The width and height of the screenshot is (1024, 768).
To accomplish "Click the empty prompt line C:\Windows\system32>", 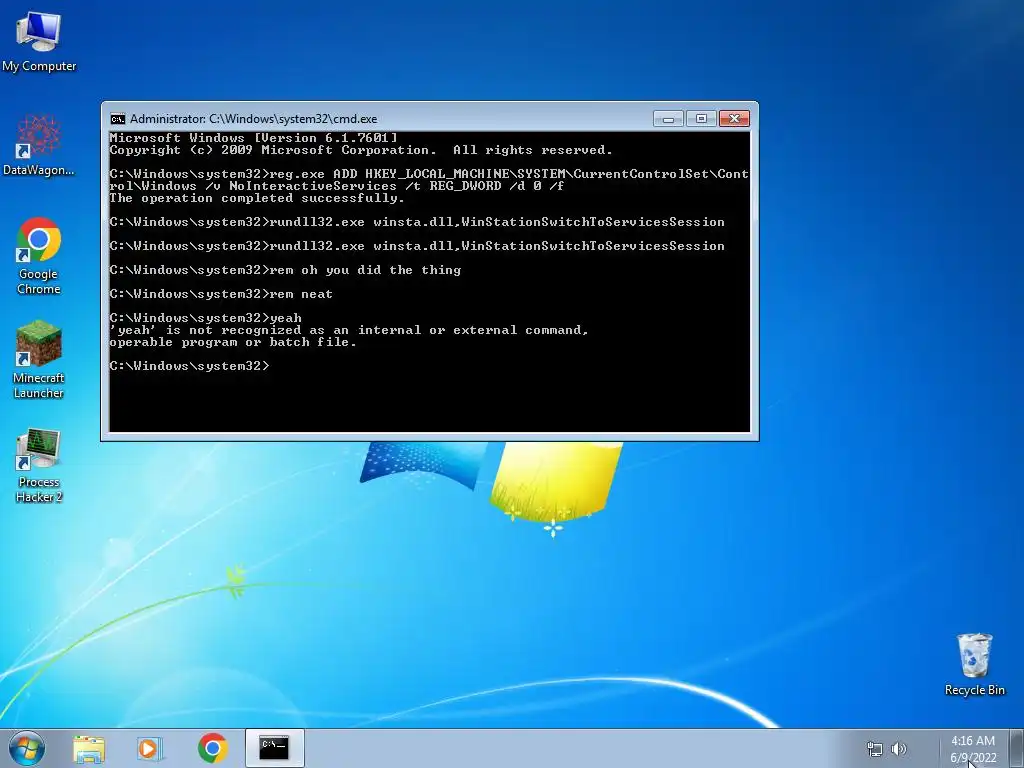I will [189, 366].
